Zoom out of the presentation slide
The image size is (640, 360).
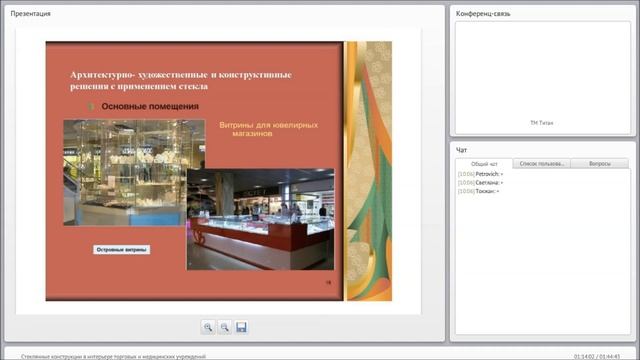tap(224, 327)
